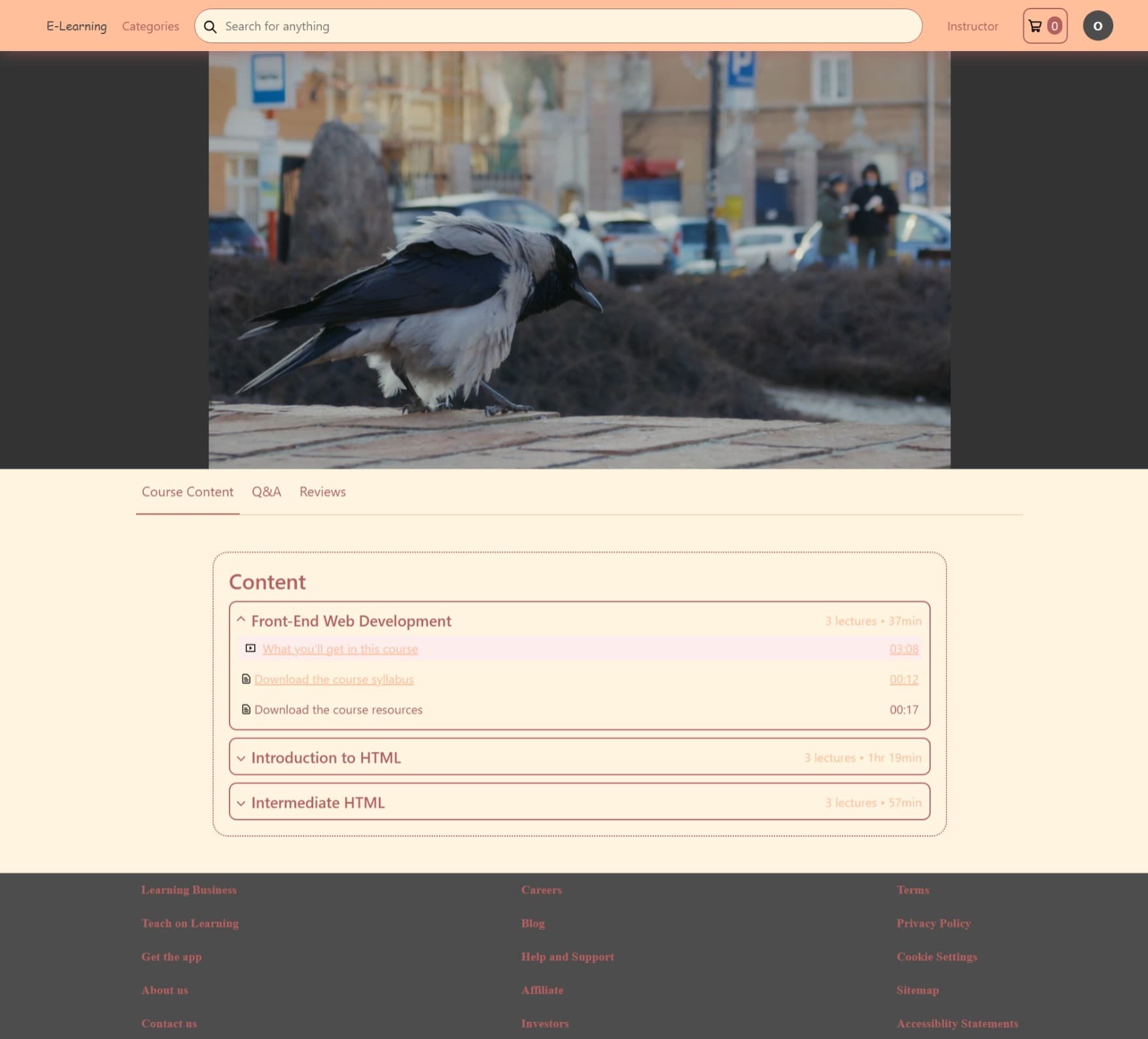
Task: Go to E-Learning home logo
Action: (77, 26)
